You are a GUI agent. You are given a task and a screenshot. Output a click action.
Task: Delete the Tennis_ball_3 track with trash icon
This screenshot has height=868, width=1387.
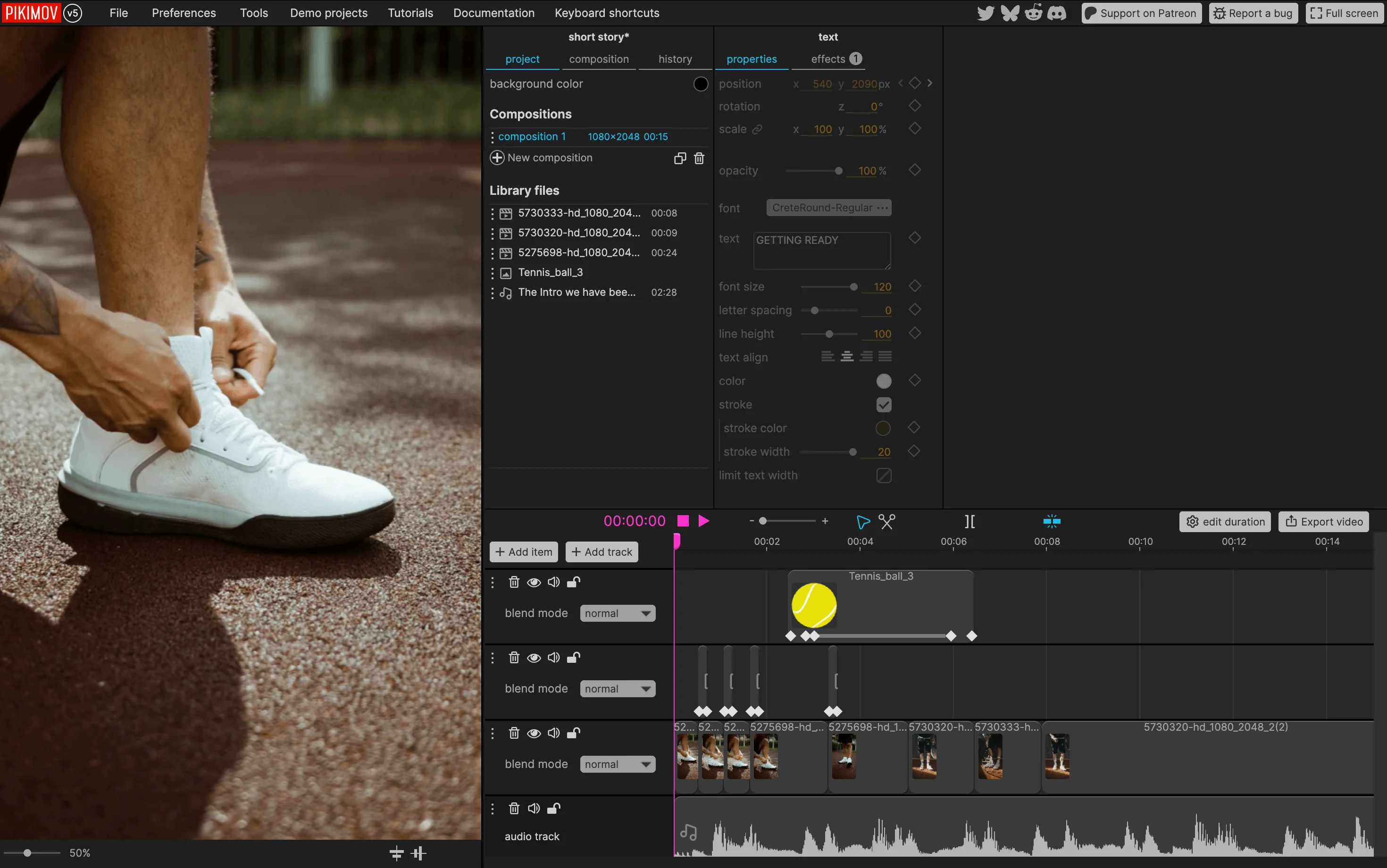[514, 582]
